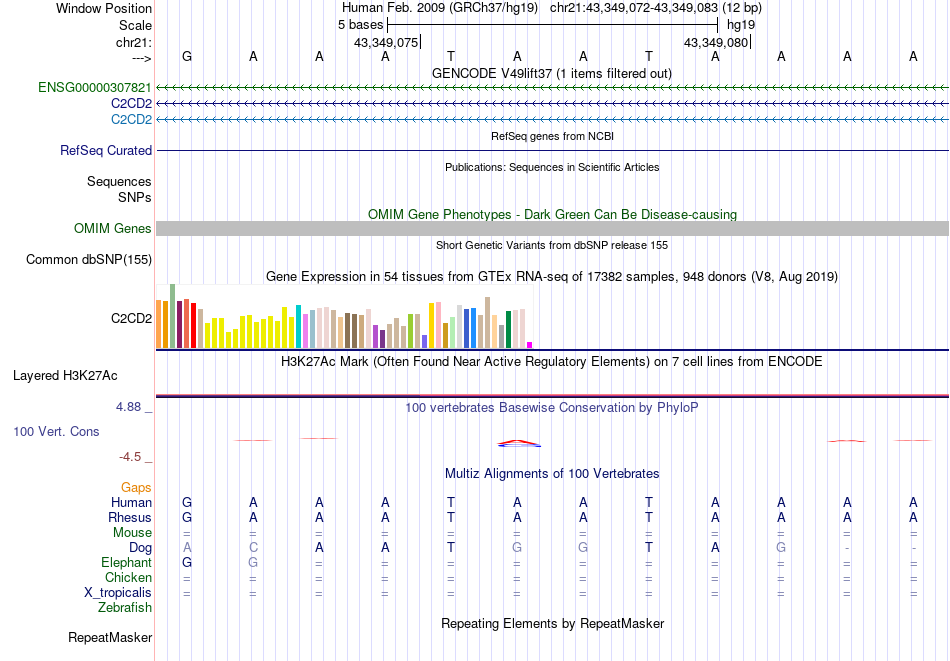
Task: Click the 4.88 PhyloP upper scale value
Action: [129, 407]
